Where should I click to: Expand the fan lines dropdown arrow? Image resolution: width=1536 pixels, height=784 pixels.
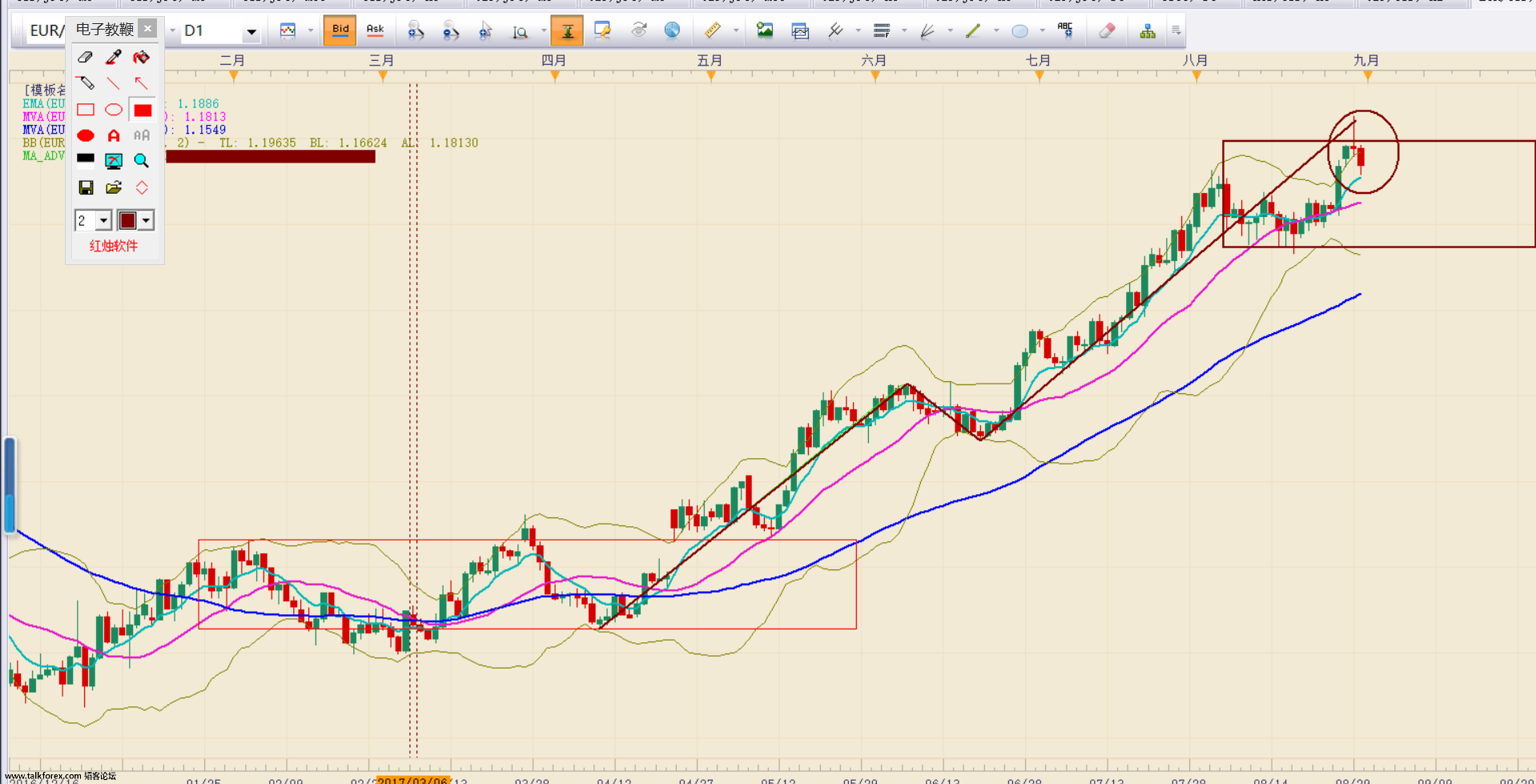coord(950,30)
